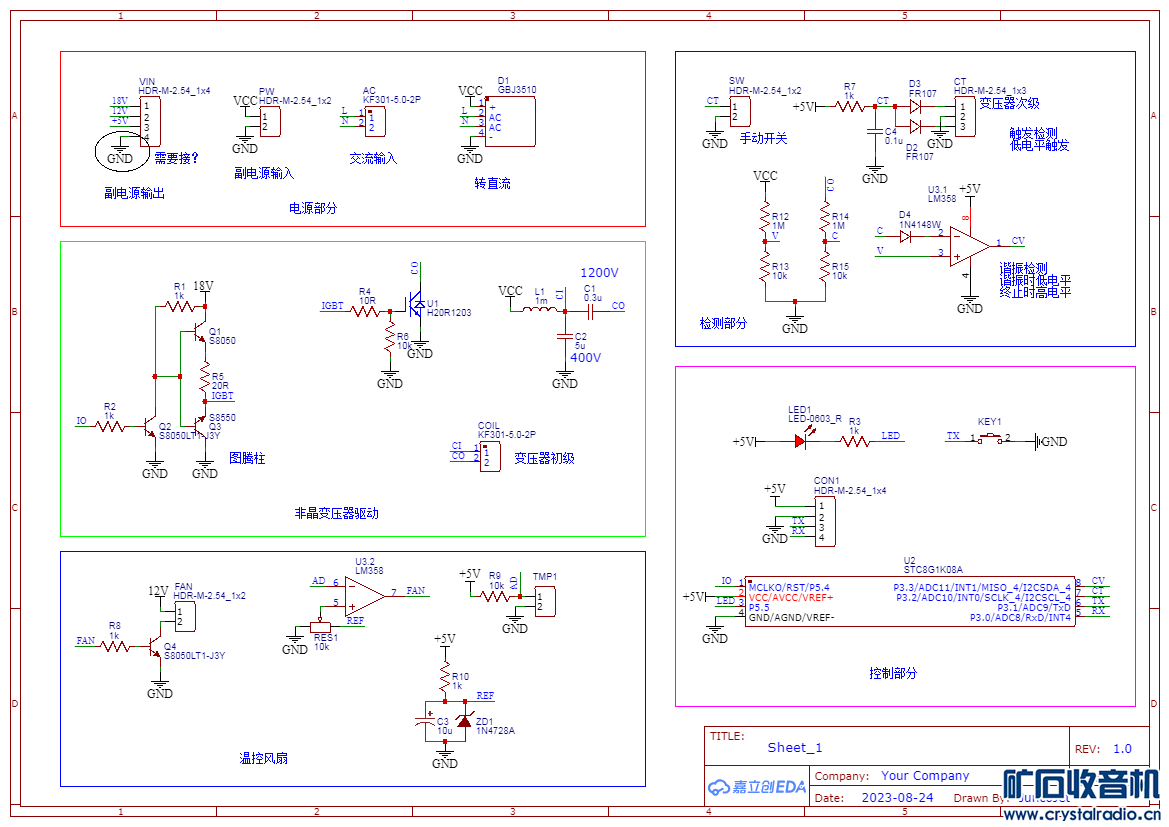1169x827 pixels.
Task: Select transistor Q4 near FAN header
Action: [154, 647]
